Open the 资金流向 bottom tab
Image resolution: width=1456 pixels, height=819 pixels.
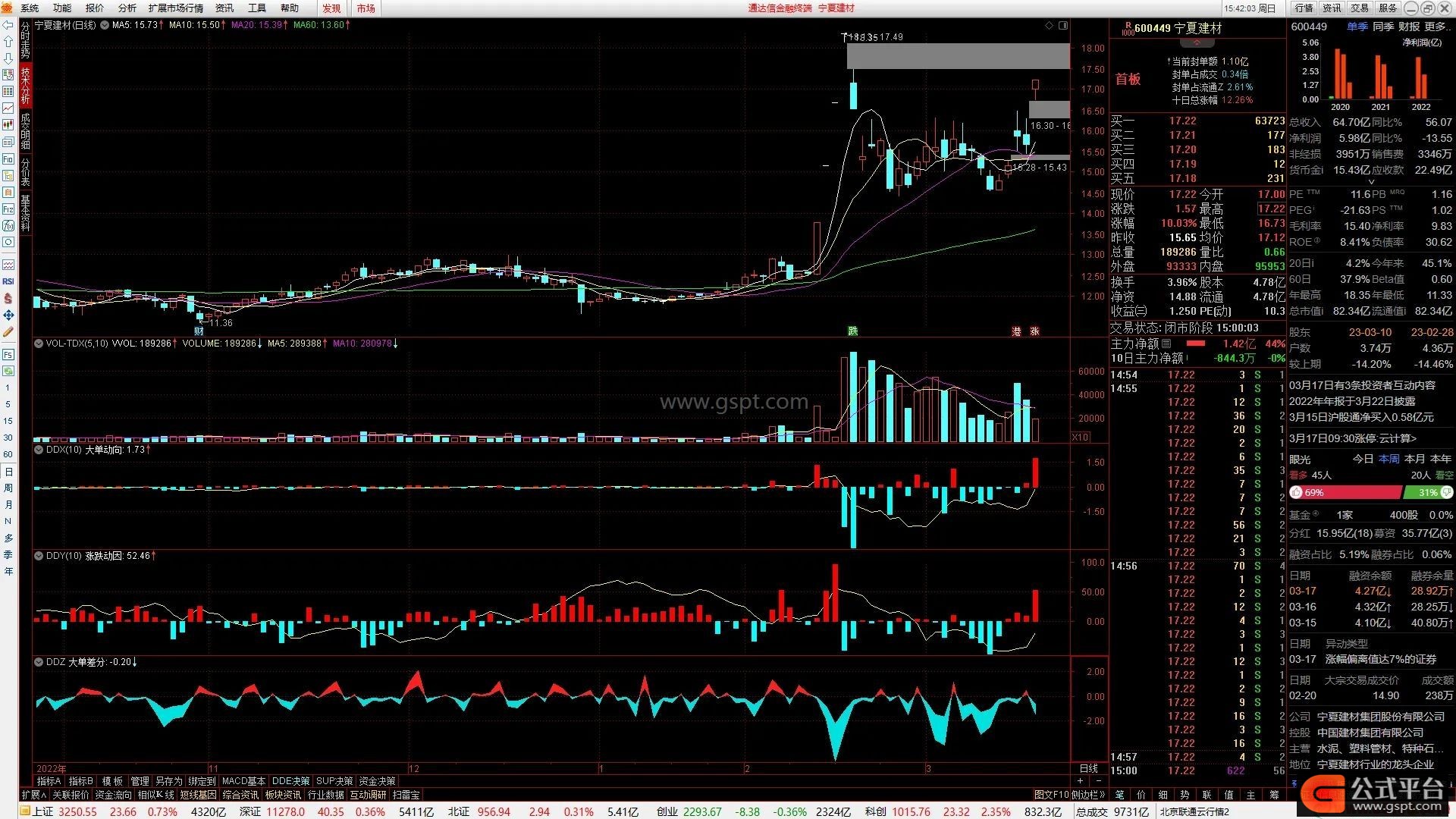coord(114,795)
